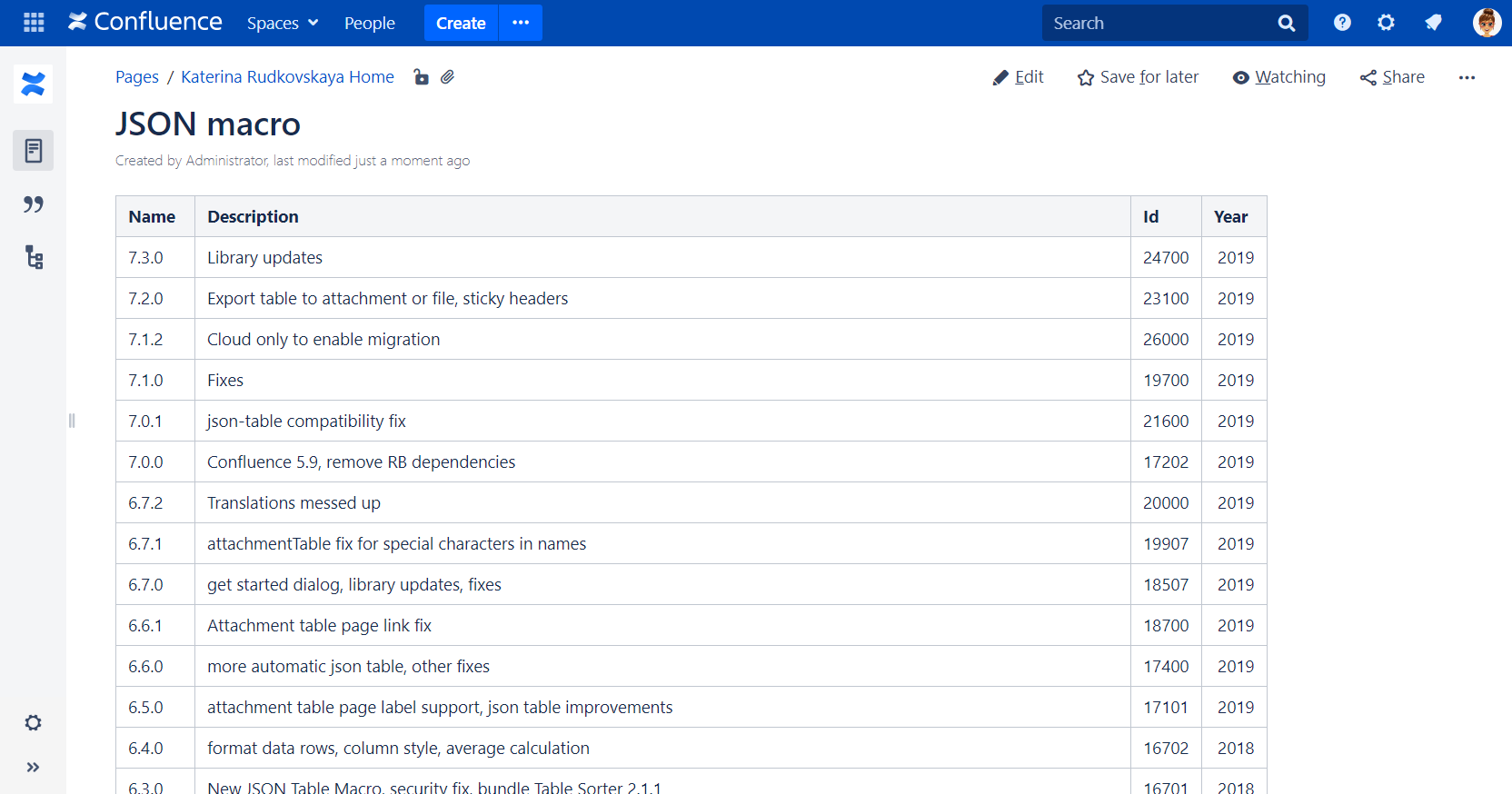This screenshot has width=1512, height=794.
Task: Toggle Save for later star
Action: tap(1138, 77)
